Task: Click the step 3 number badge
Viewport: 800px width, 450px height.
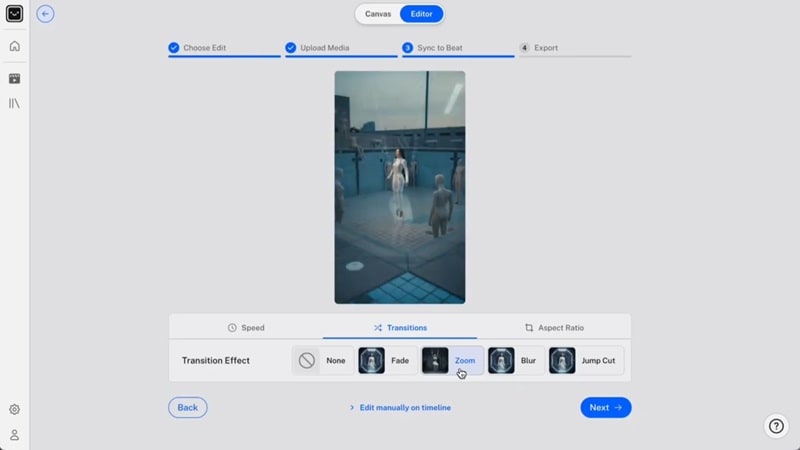Action: [408, 48]
